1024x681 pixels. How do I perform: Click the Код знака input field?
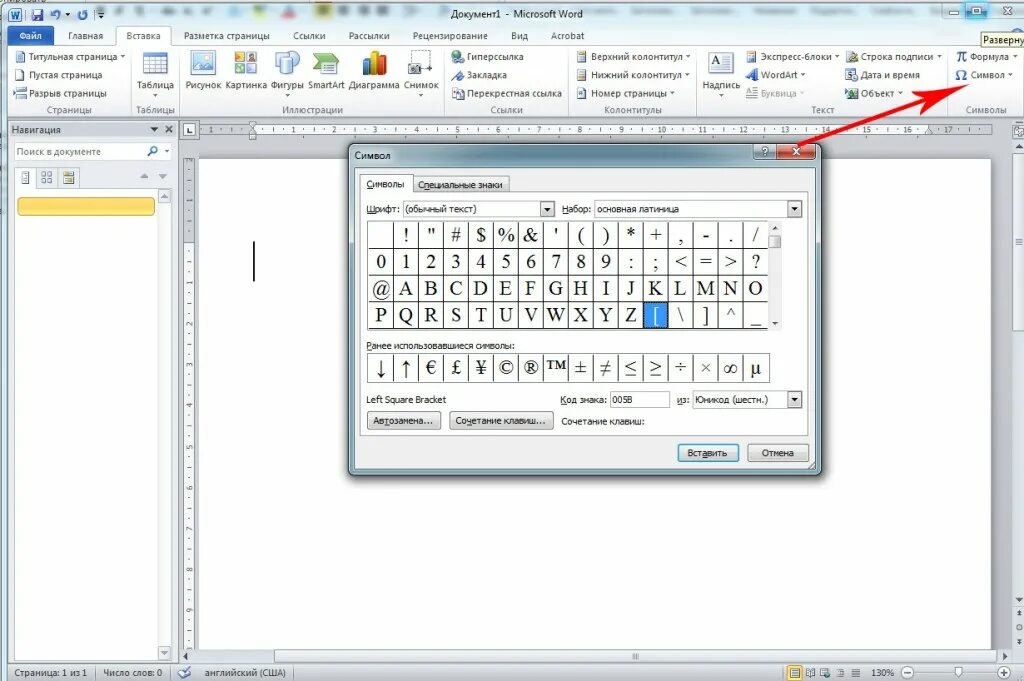click(x=639, y=400)
